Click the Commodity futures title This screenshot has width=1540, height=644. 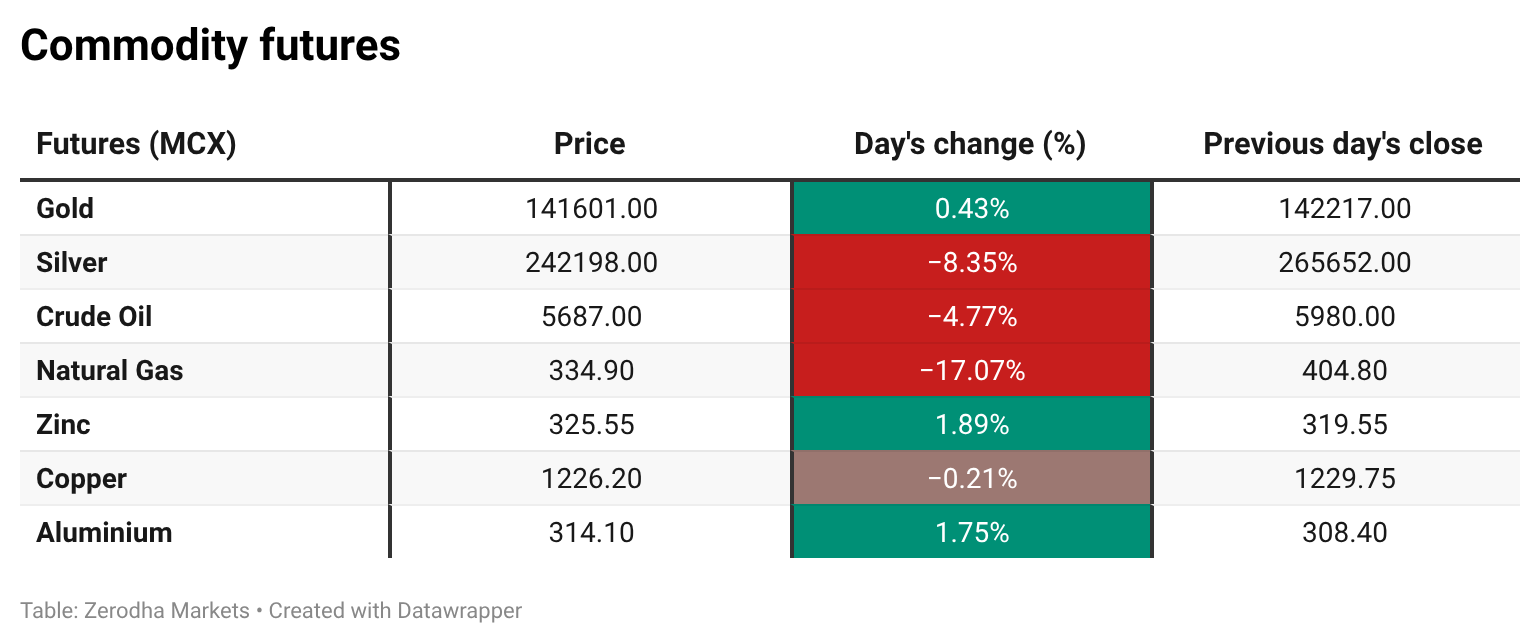[x=210, y=46]
